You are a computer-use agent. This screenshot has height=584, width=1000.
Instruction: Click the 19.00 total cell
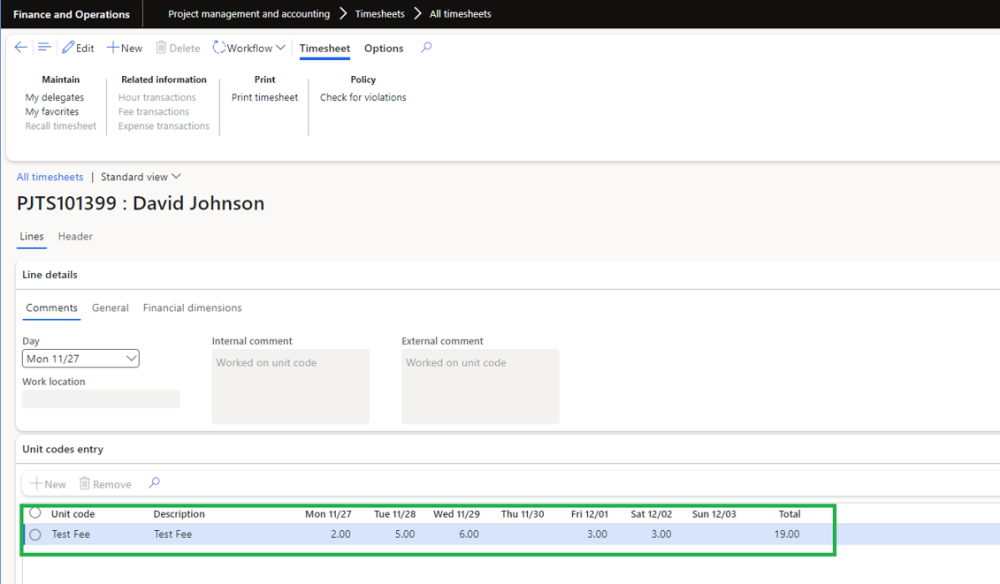[x=787, y=534]
